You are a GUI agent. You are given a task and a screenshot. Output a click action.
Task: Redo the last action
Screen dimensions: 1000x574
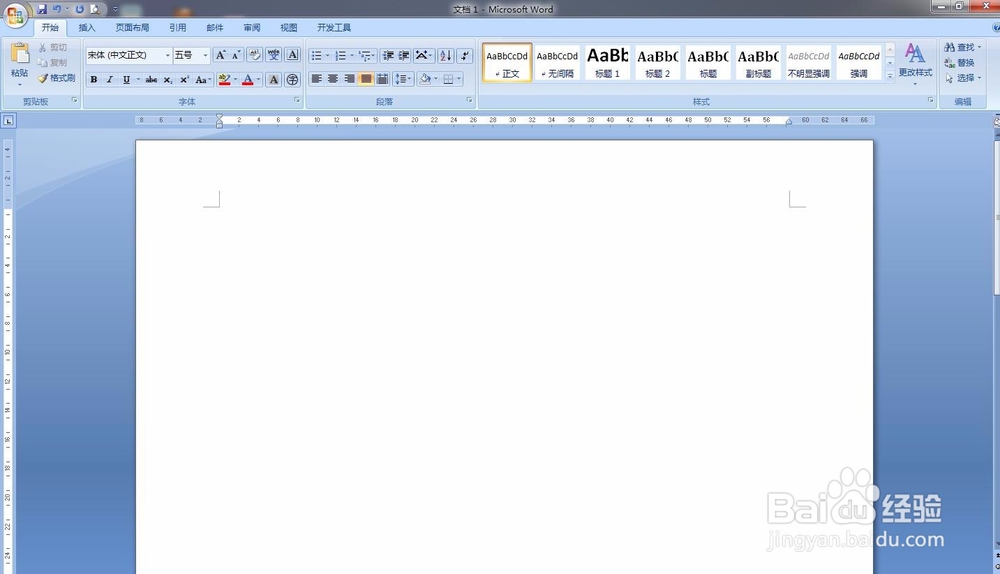coord(80,9)
